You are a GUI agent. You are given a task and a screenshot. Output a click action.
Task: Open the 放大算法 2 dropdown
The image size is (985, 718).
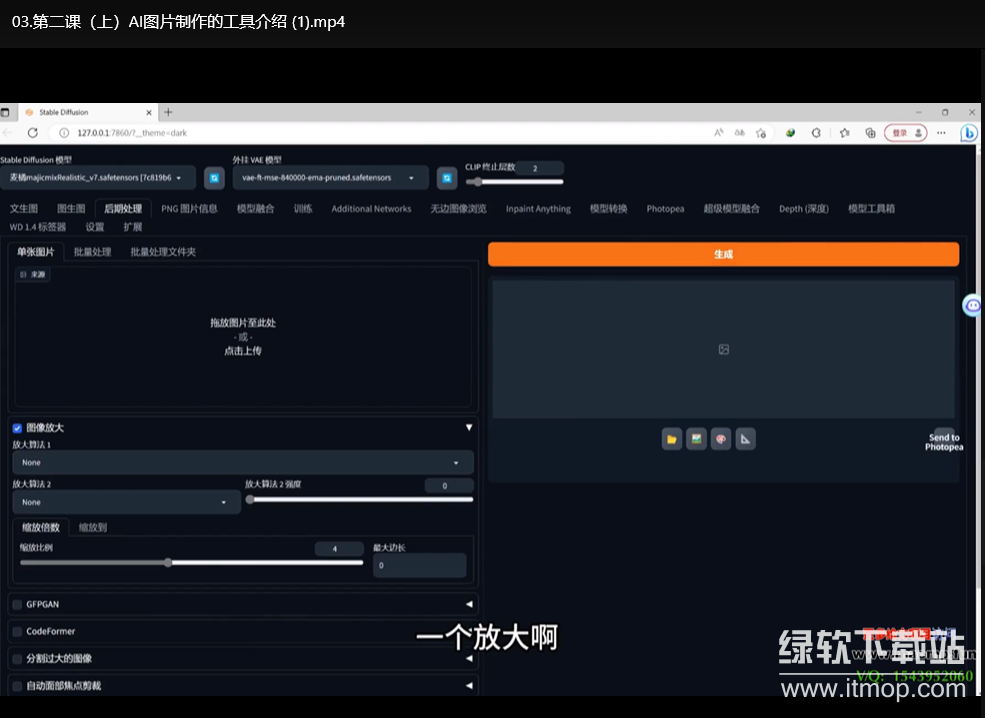[126, 503]
